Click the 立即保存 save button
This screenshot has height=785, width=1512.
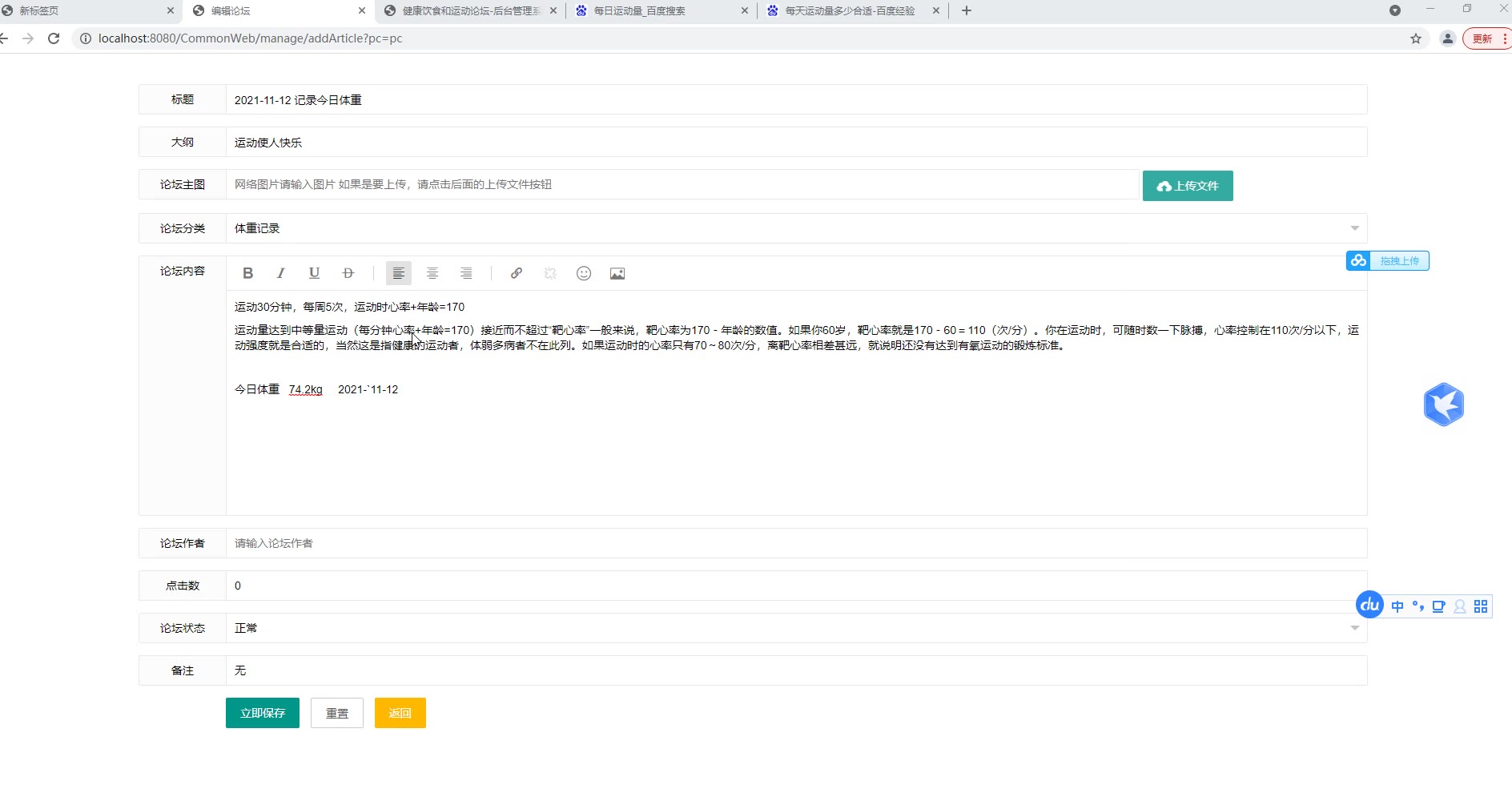pyautogui.click(x=263, y=713)
